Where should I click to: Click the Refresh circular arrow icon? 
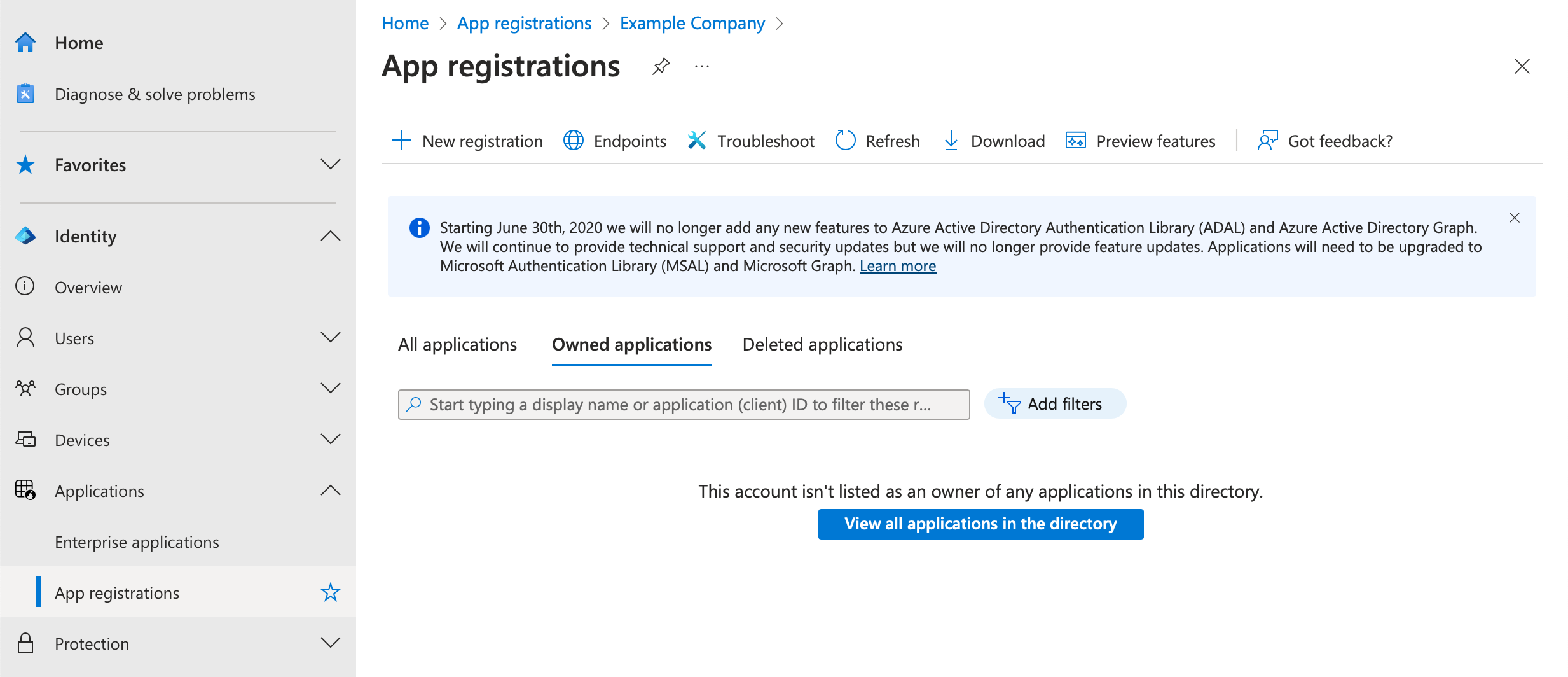pyautogui.click(x=845, y=141)
